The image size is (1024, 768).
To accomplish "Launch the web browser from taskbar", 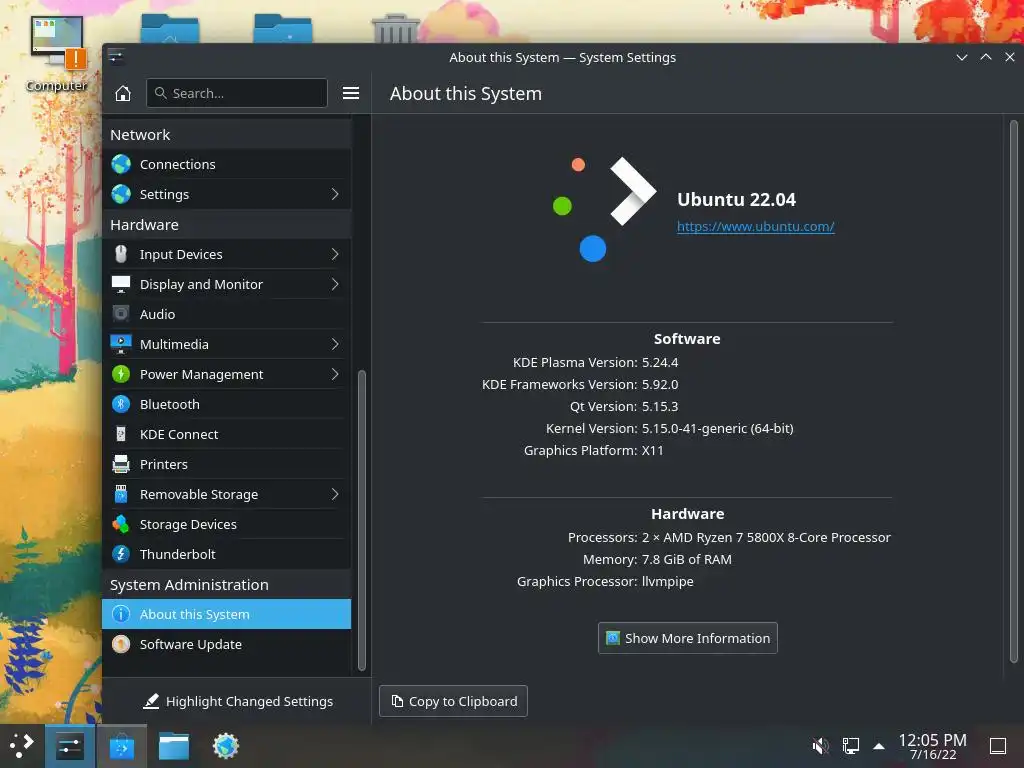I will click(226, 746).
